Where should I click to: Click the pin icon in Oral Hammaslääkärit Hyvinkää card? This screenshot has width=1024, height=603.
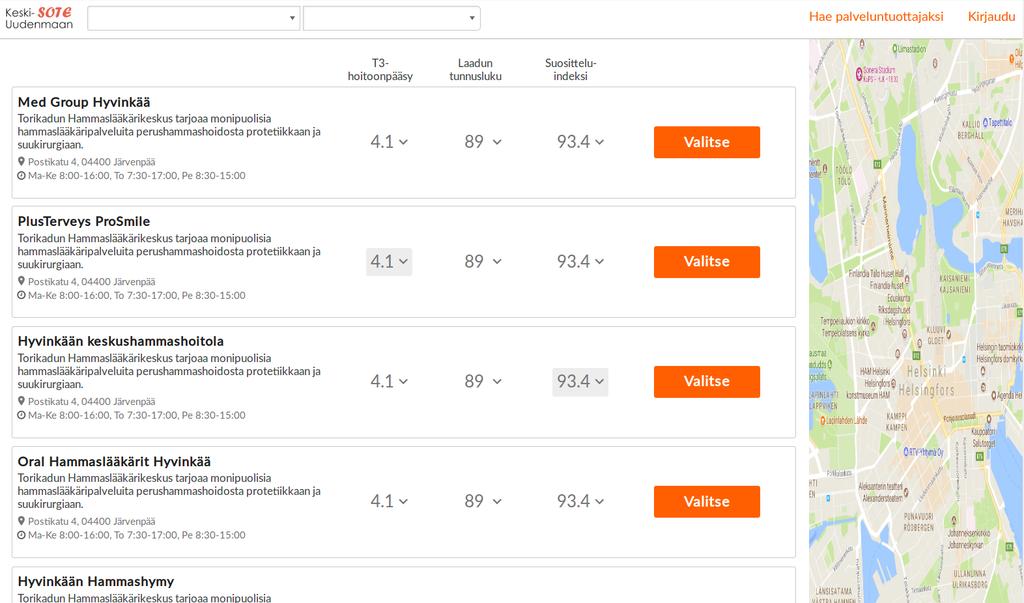(22, 521)
